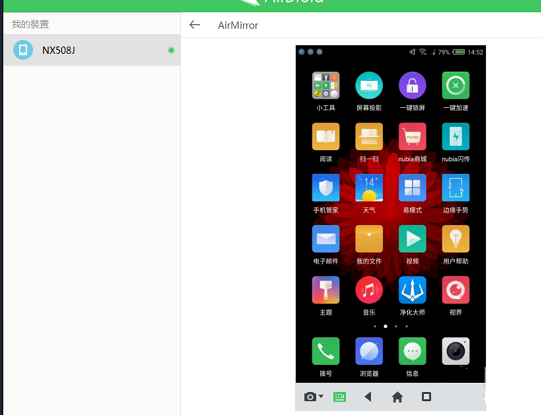
Task: Open the 扫一扫 scanner app
Action: click(x=369, y=137)
